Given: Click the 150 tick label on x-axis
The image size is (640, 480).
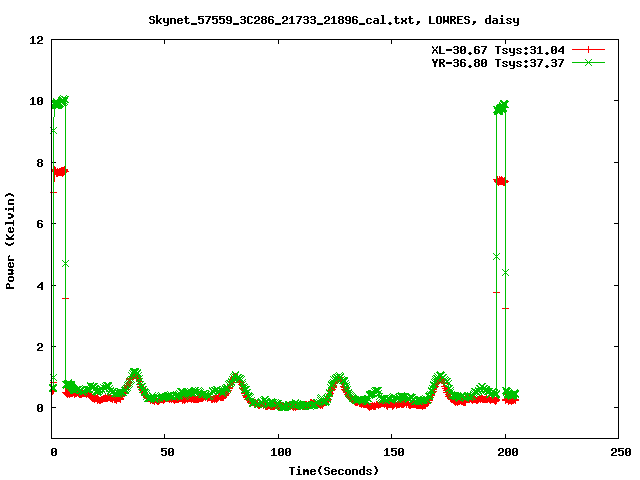Looking at the screenshot, I should tap(391, 452).
